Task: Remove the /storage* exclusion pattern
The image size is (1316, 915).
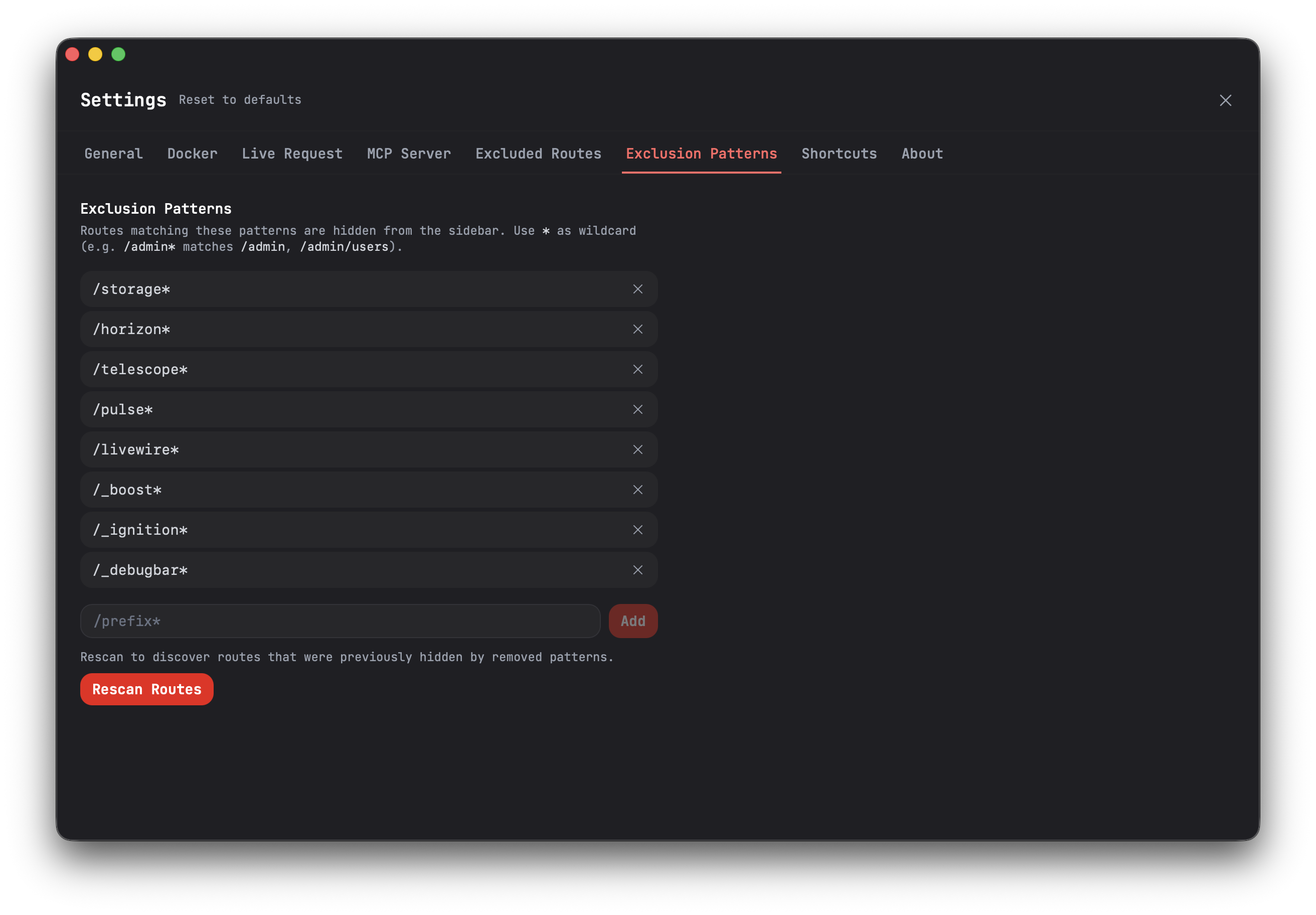Action: pyautogui.click(x=637, y=289)
